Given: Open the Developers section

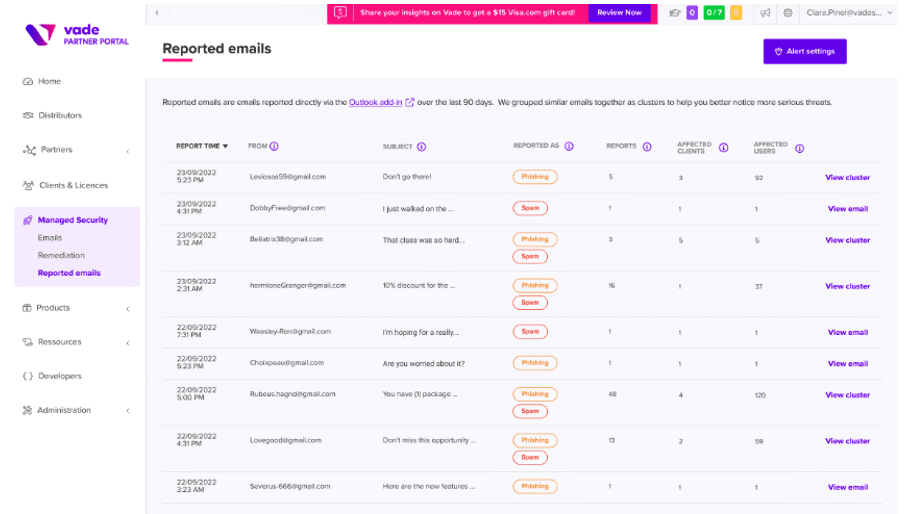Looking at the screenshot, I should [60, 376].
